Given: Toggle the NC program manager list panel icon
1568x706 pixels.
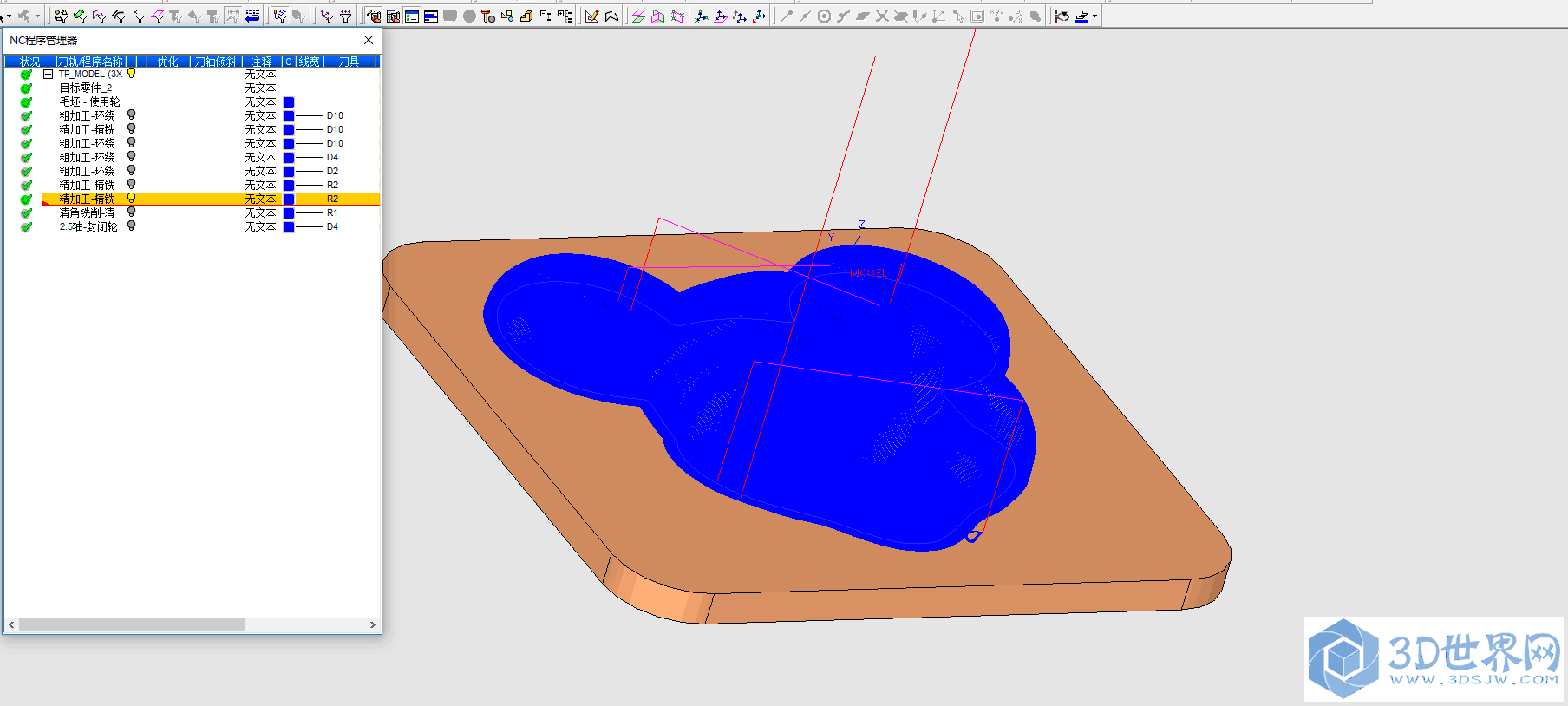Looking at the screenshot, I should coord(412,16).
